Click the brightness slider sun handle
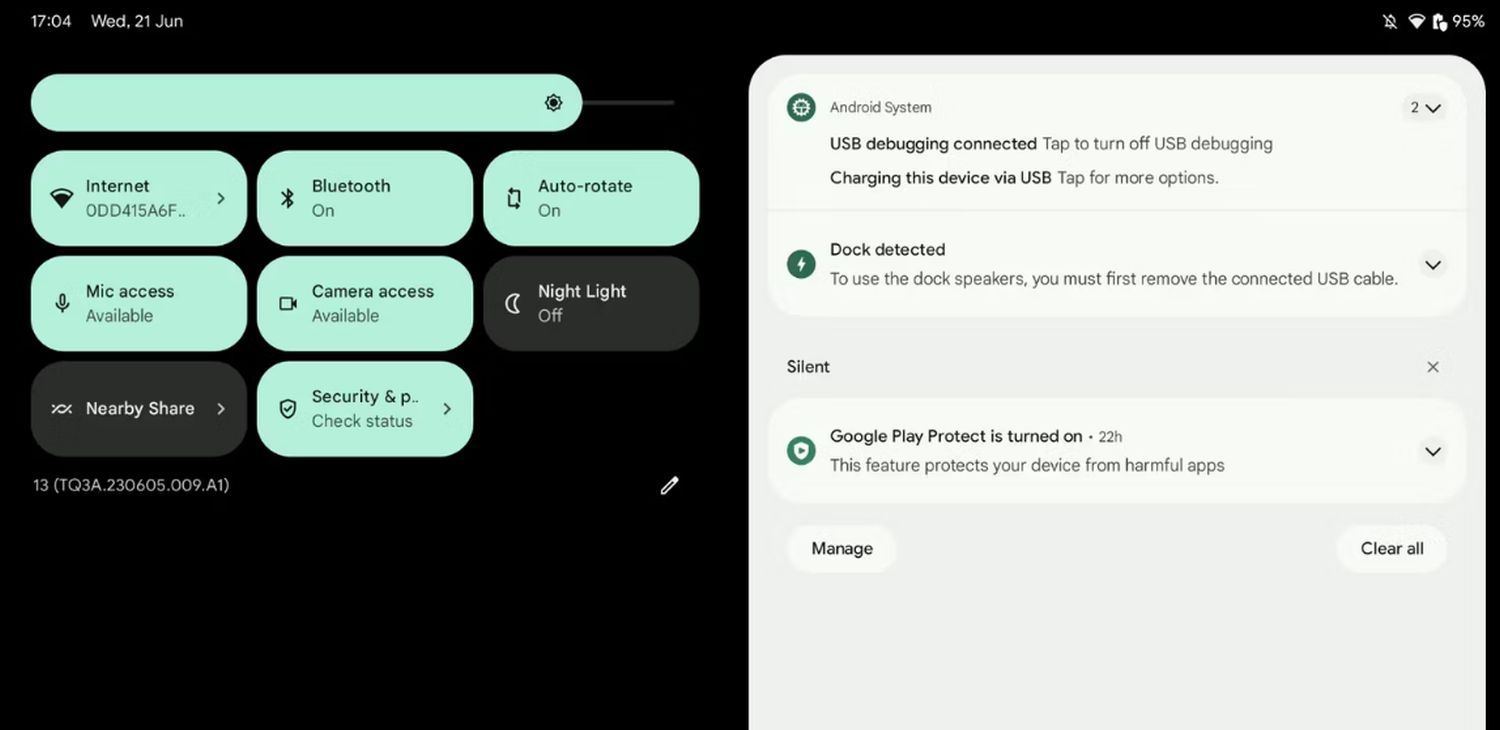Screen dimensions: 1500x730 554,103
